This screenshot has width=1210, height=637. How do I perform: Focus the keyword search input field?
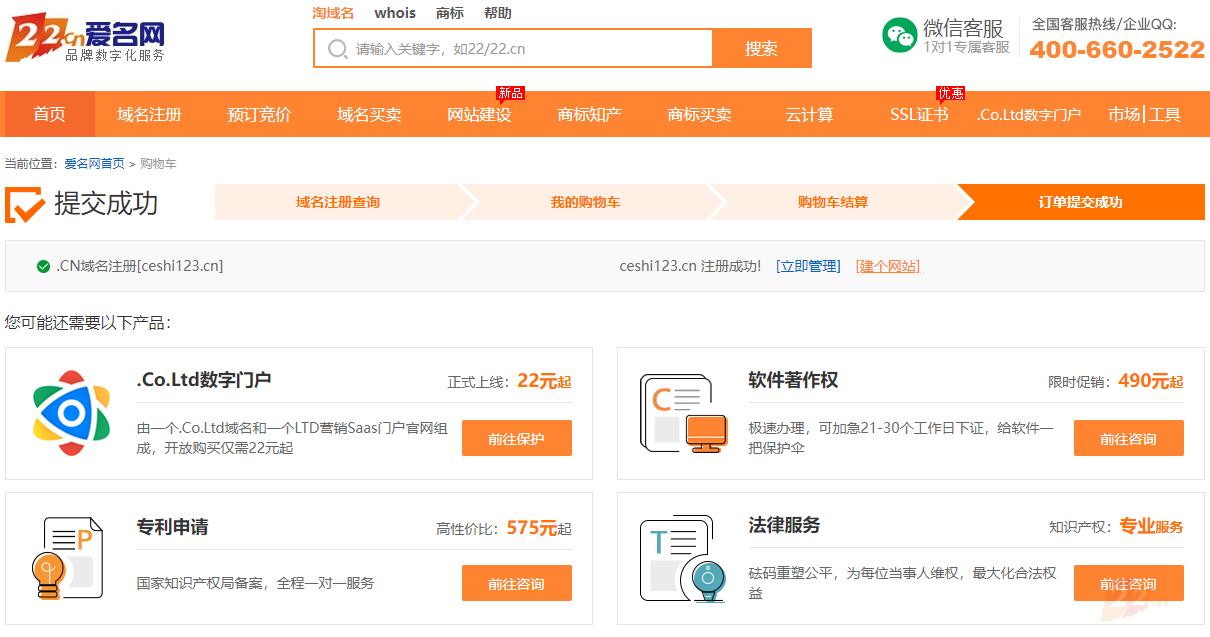[x=530, y=49]
